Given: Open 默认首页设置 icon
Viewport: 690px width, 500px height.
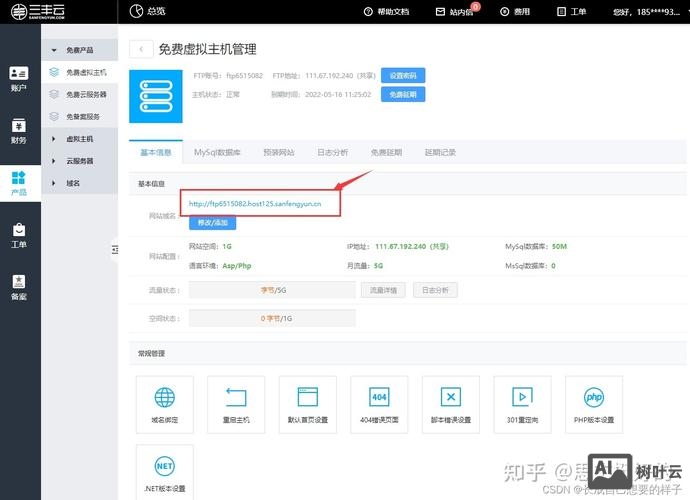Looking at the screenshot, I should click(308, 404).
